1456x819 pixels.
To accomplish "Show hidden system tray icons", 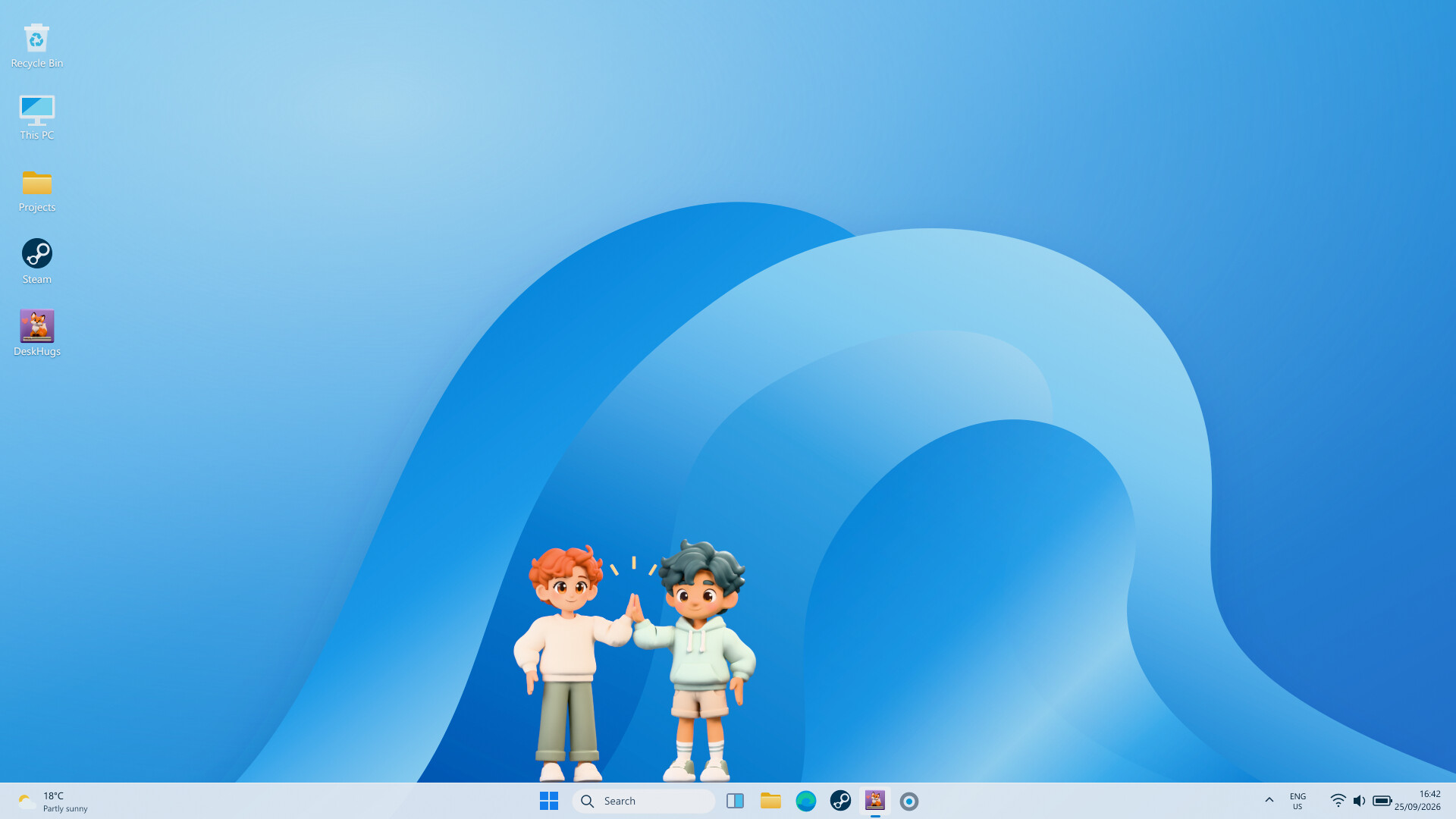I will click(x=1269, y=800).
